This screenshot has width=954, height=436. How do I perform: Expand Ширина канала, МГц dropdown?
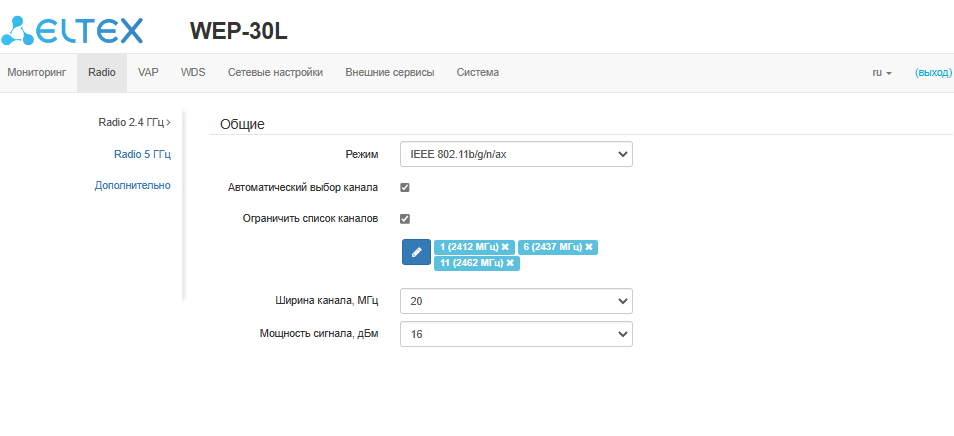click(x=515, y=301)
